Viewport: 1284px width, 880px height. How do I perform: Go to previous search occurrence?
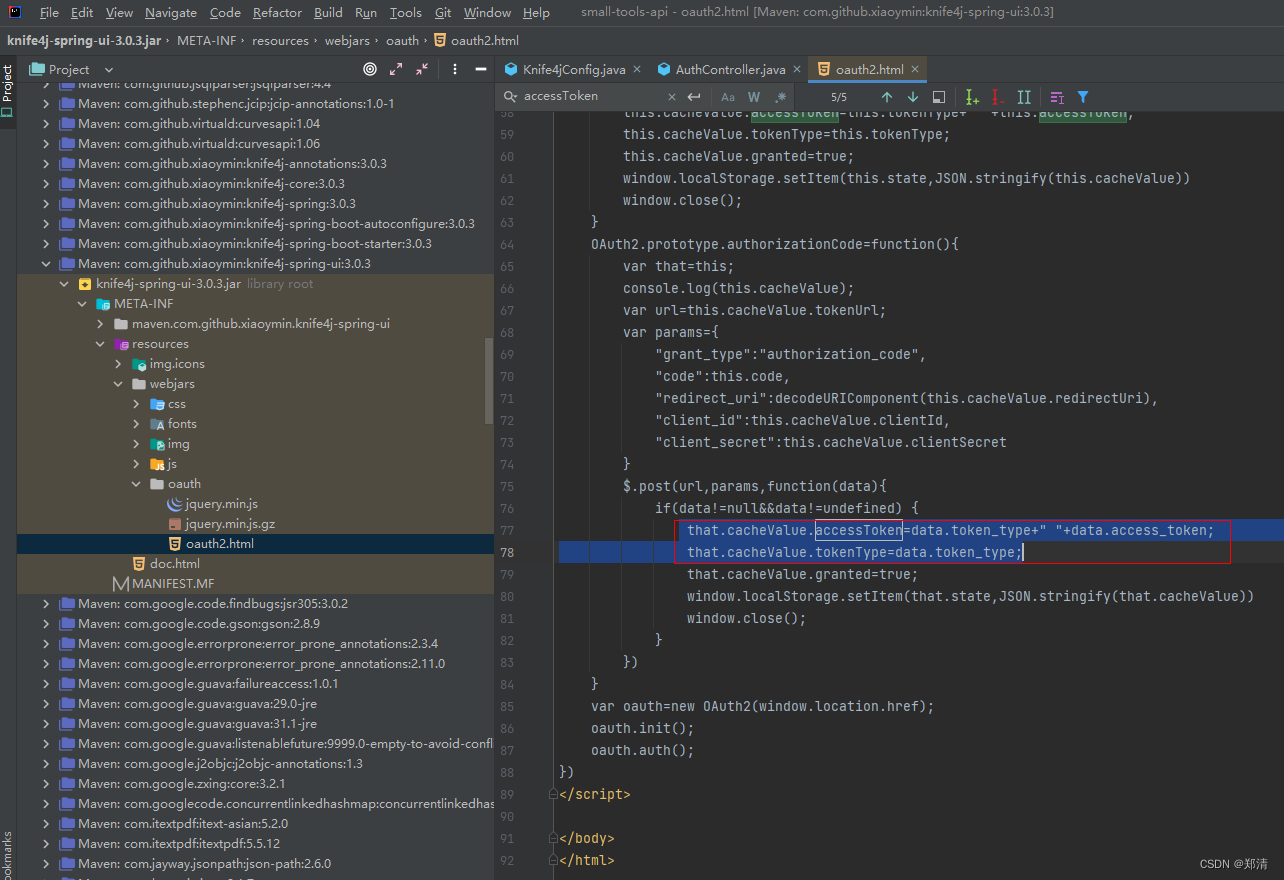click(x=887, y=97)
